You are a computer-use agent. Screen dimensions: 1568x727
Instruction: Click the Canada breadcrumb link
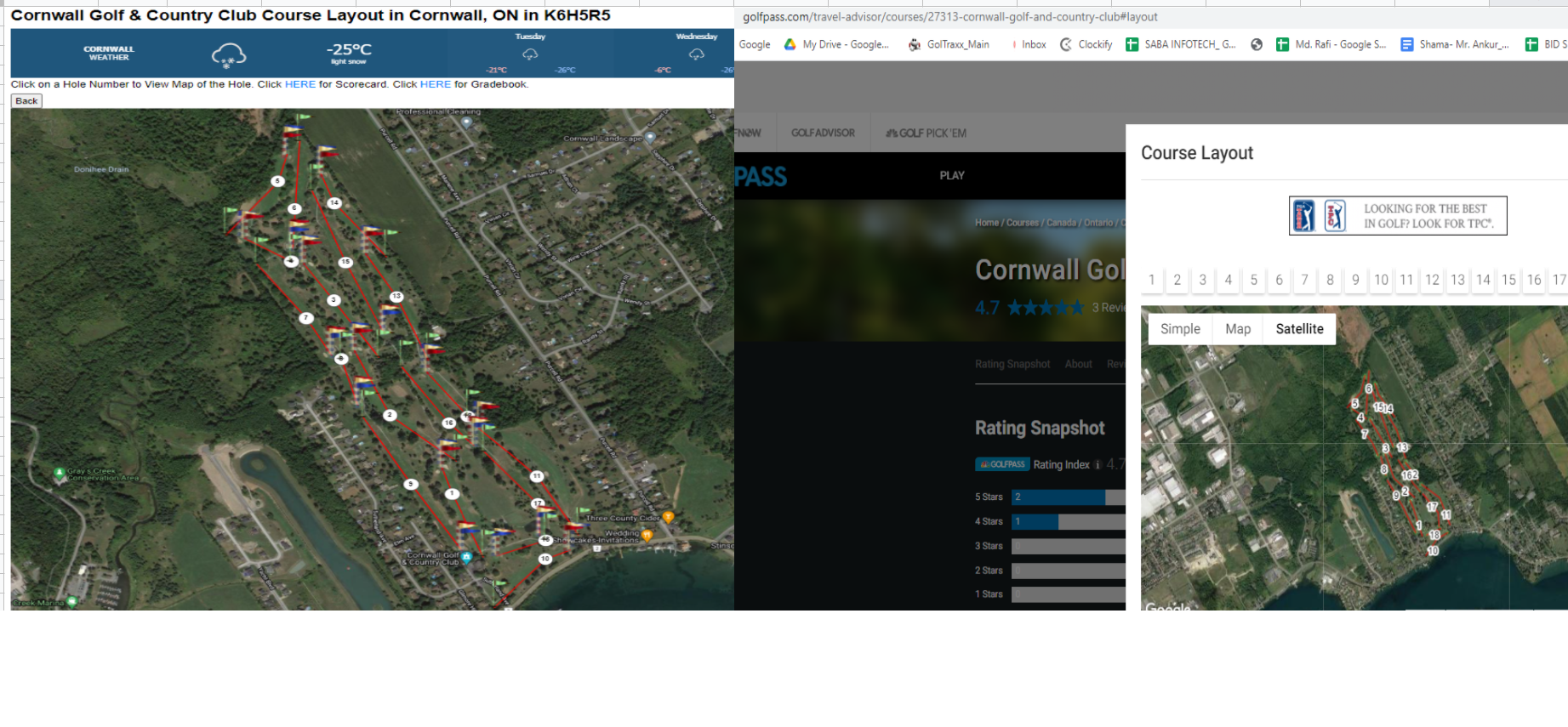pyautogui.click(x=1061, y=223)
